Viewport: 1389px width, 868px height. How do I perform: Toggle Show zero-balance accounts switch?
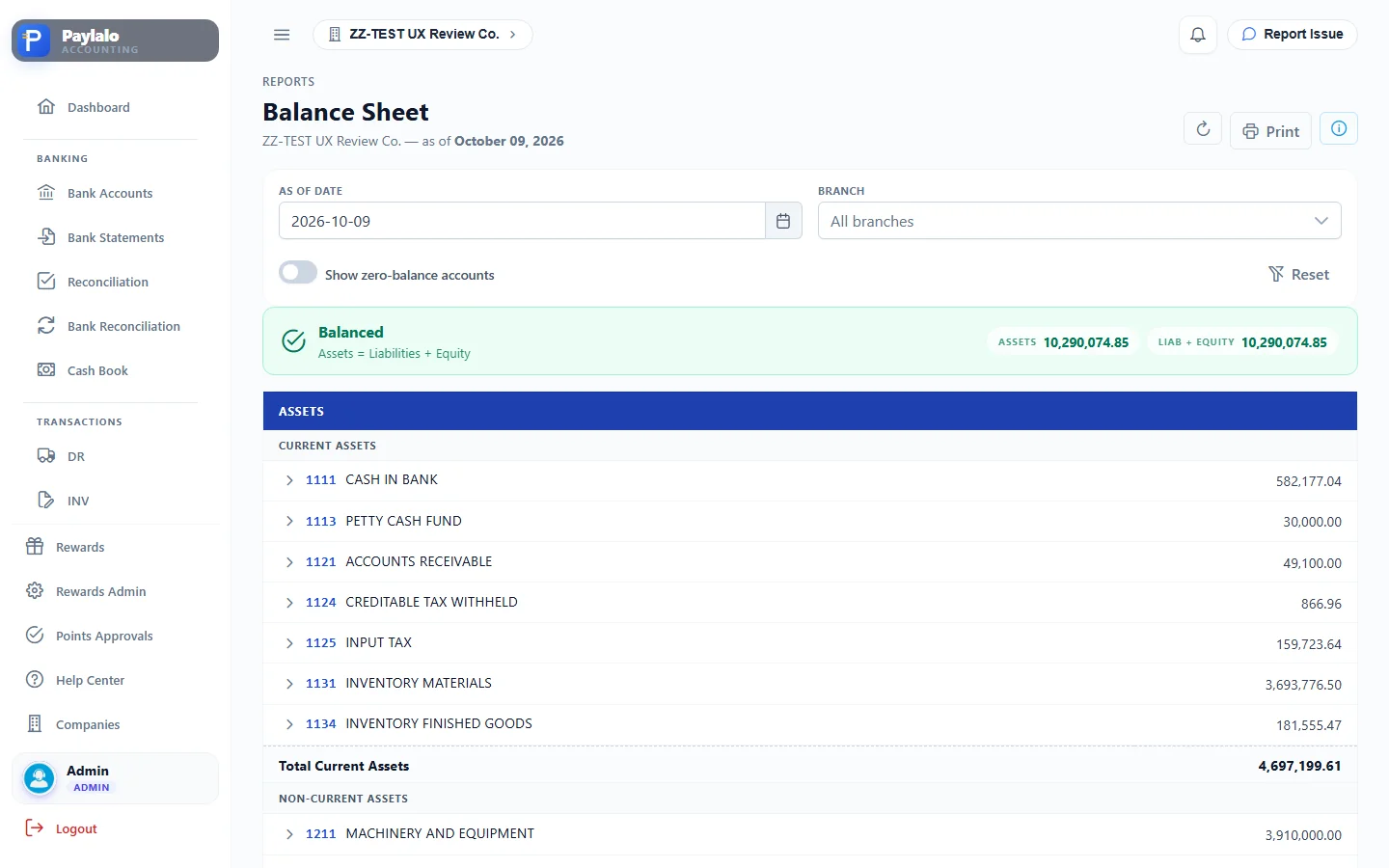[x=298, y=273]
